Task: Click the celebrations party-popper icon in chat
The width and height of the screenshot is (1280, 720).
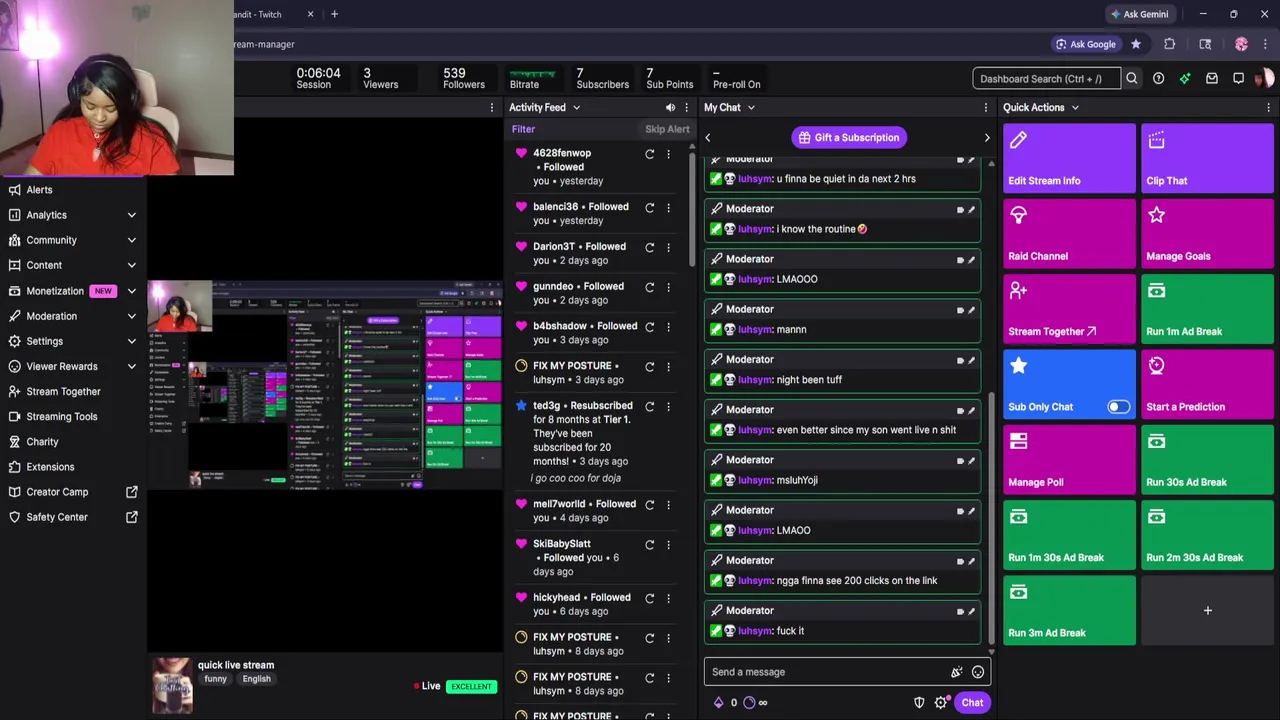Action: click(x=957, y=672)
